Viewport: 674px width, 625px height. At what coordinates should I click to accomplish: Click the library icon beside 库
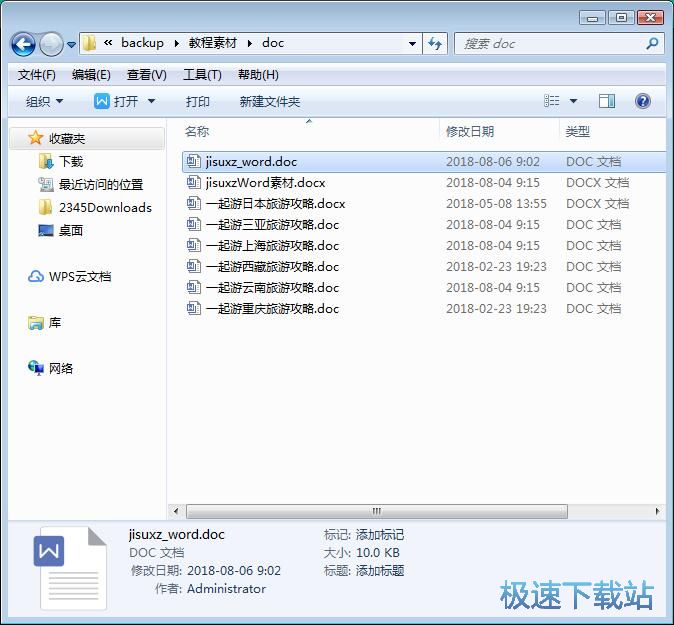coord(36,322)
